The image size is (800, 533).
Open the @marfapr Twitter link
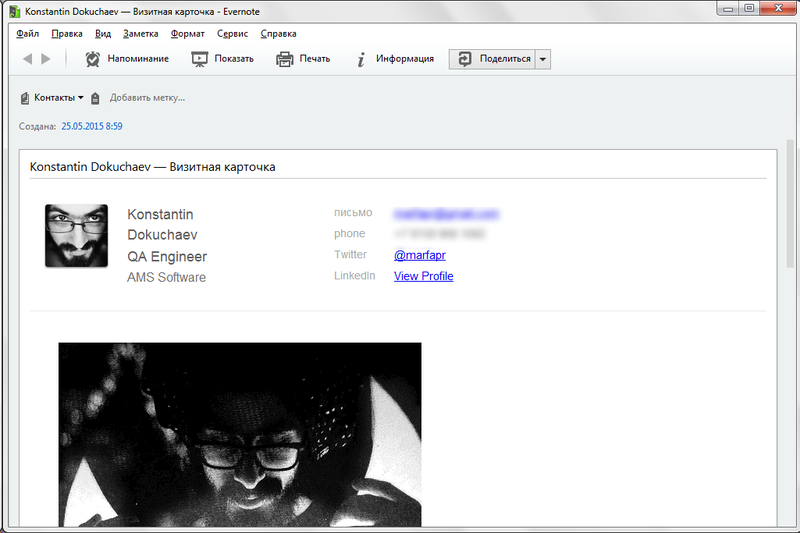pos(419,255)
